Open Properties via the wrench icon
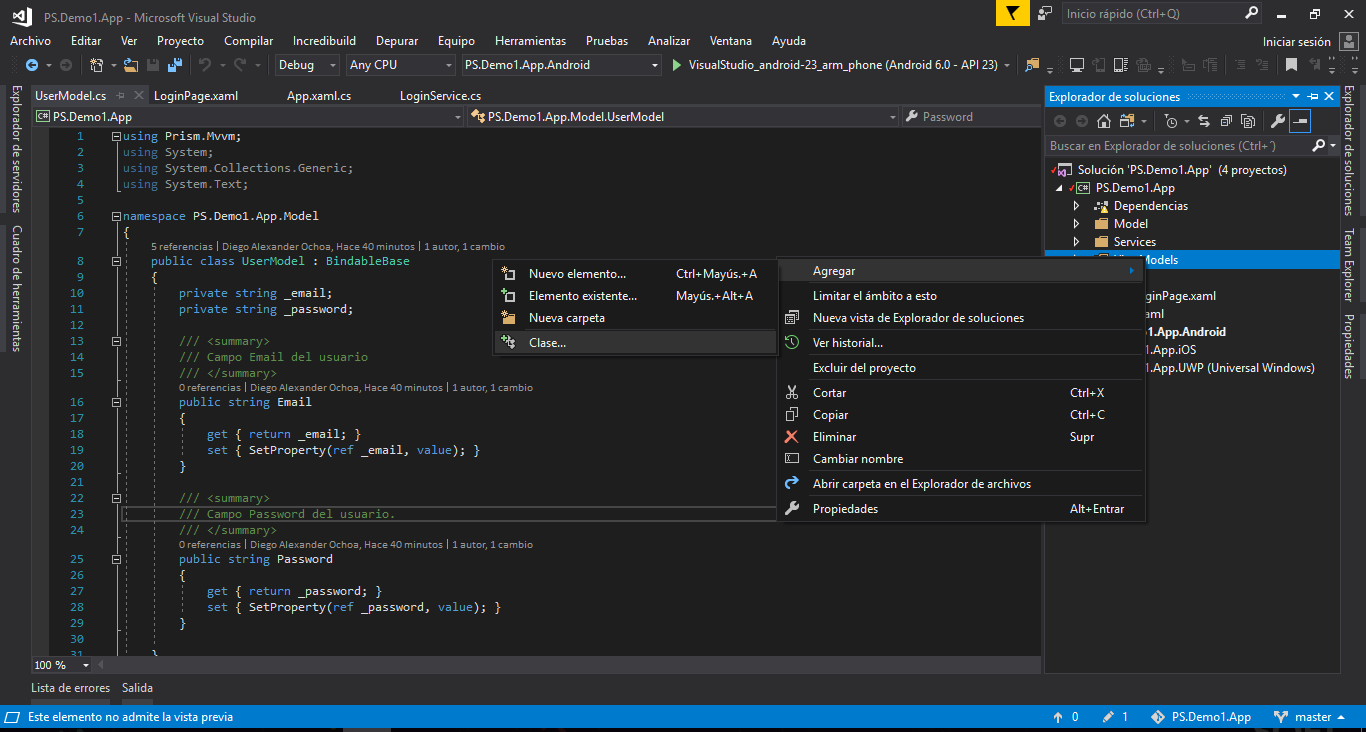Image resolution: width=1366 pixels, height=732 pixels. tap(1278, 120)
